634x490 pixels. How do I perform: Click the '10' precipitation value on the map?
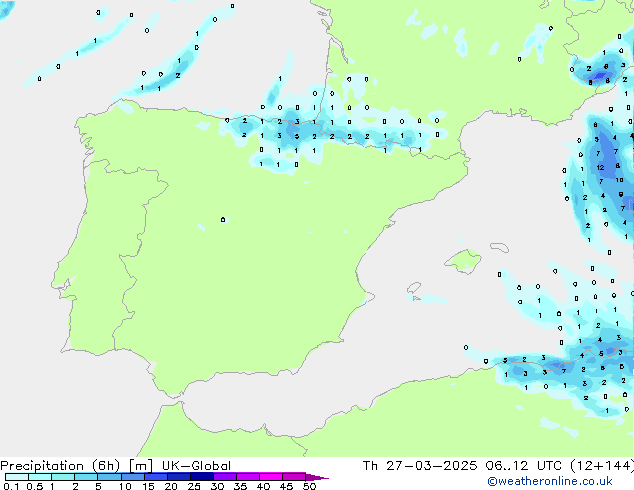pos(619,180)
